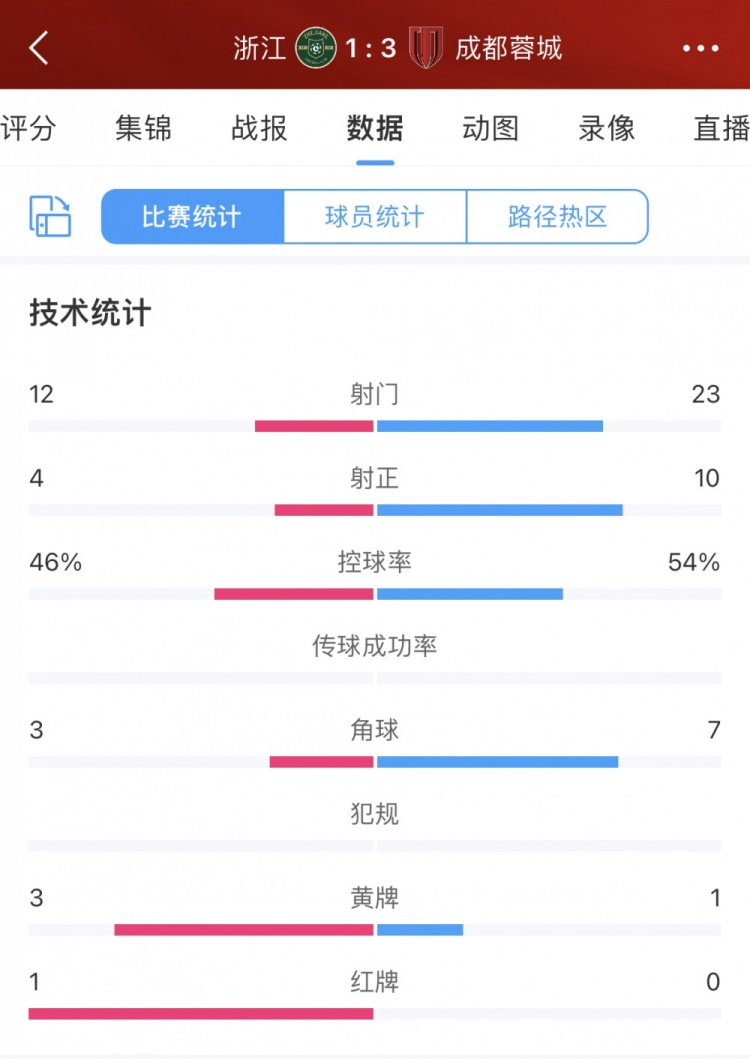The width and height of the screenshot is (750, 1059).
Task: Switch to 球员统计 segment
Action: click(x=375, y=217)
